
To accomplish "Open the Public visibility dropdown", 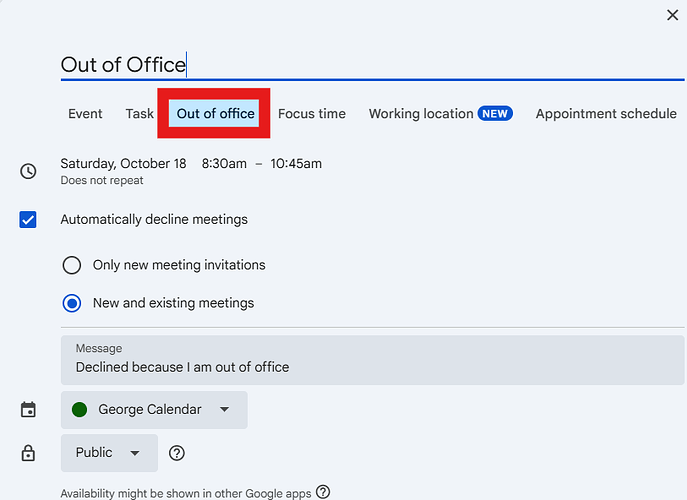I will [x=109, y=453].
